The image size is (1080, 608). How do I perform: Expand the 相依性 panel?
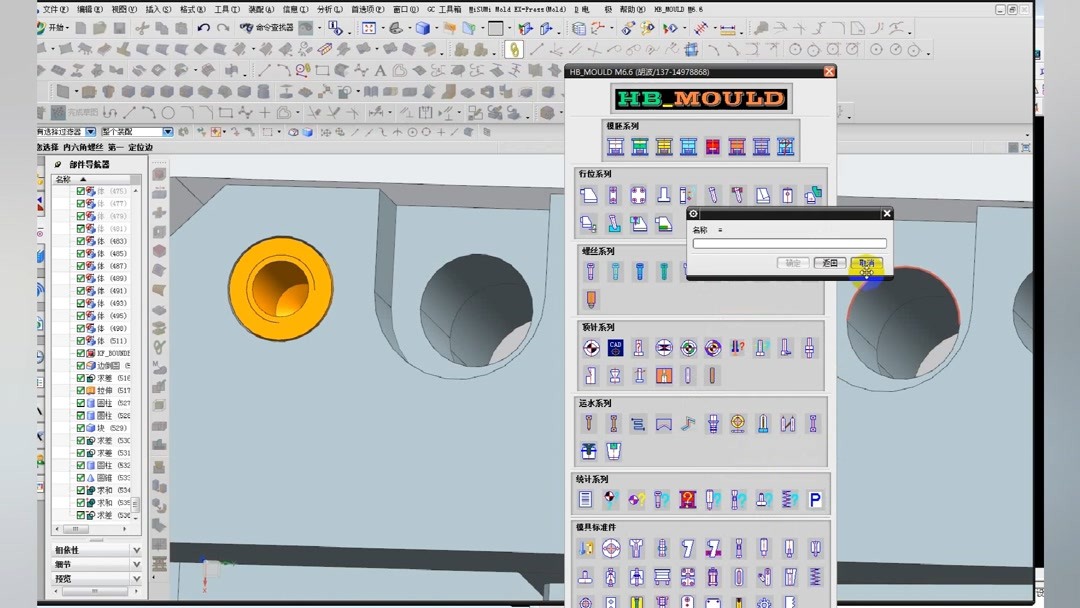pyautogui.click(x=136, y=550)
